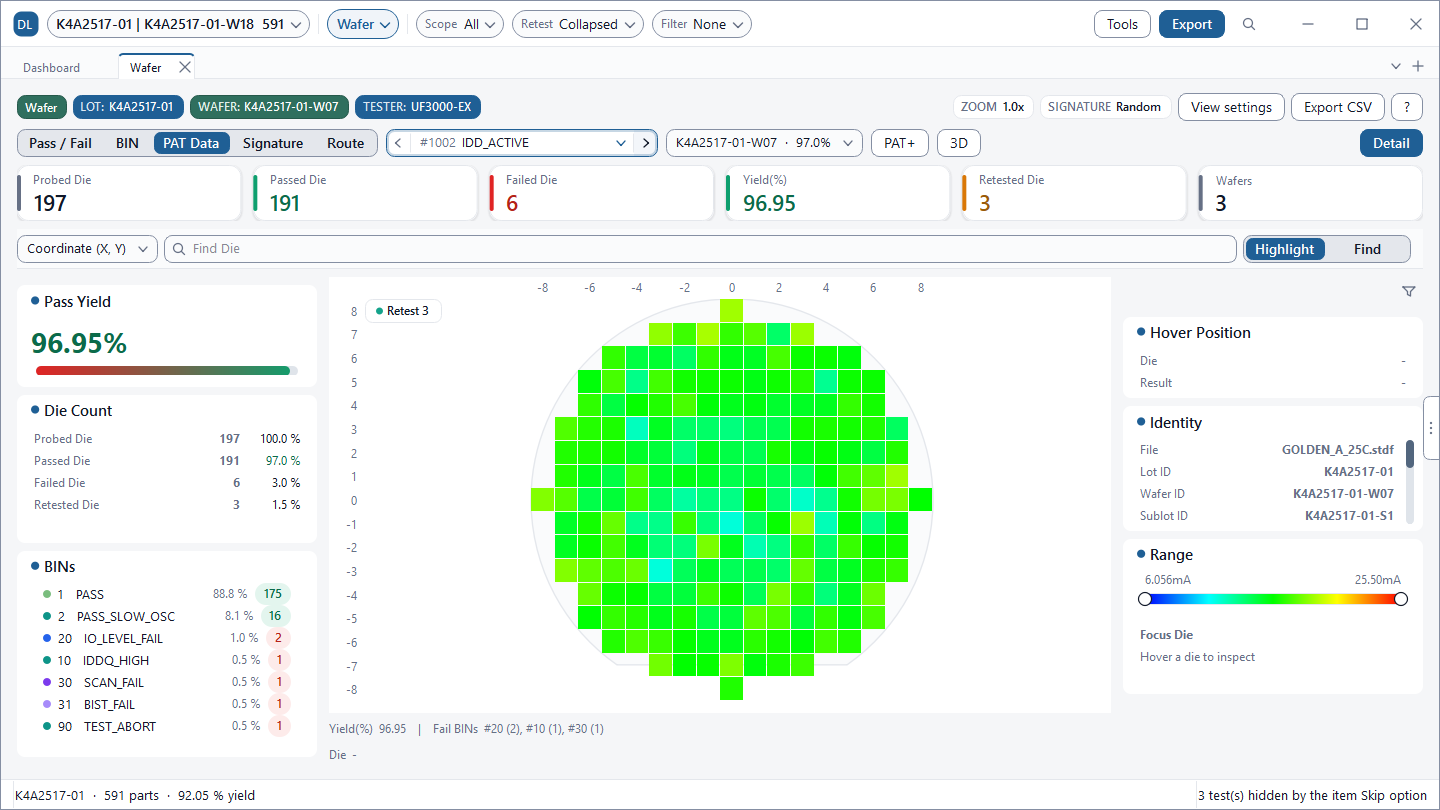Select the PASS bin row
This screenshot has height=810, width=1440.
click(x=167, y=594)
